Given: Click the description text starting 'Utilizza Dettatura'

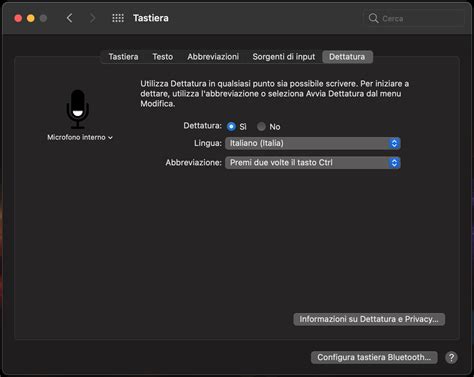Looking at the screenshot, I should click(x=275, y=93).
